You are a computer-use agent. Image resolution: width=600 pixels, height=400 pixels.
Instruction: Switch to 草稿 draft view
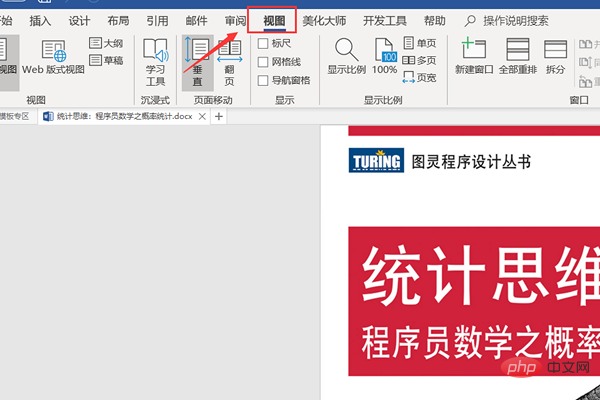point(106,60)
